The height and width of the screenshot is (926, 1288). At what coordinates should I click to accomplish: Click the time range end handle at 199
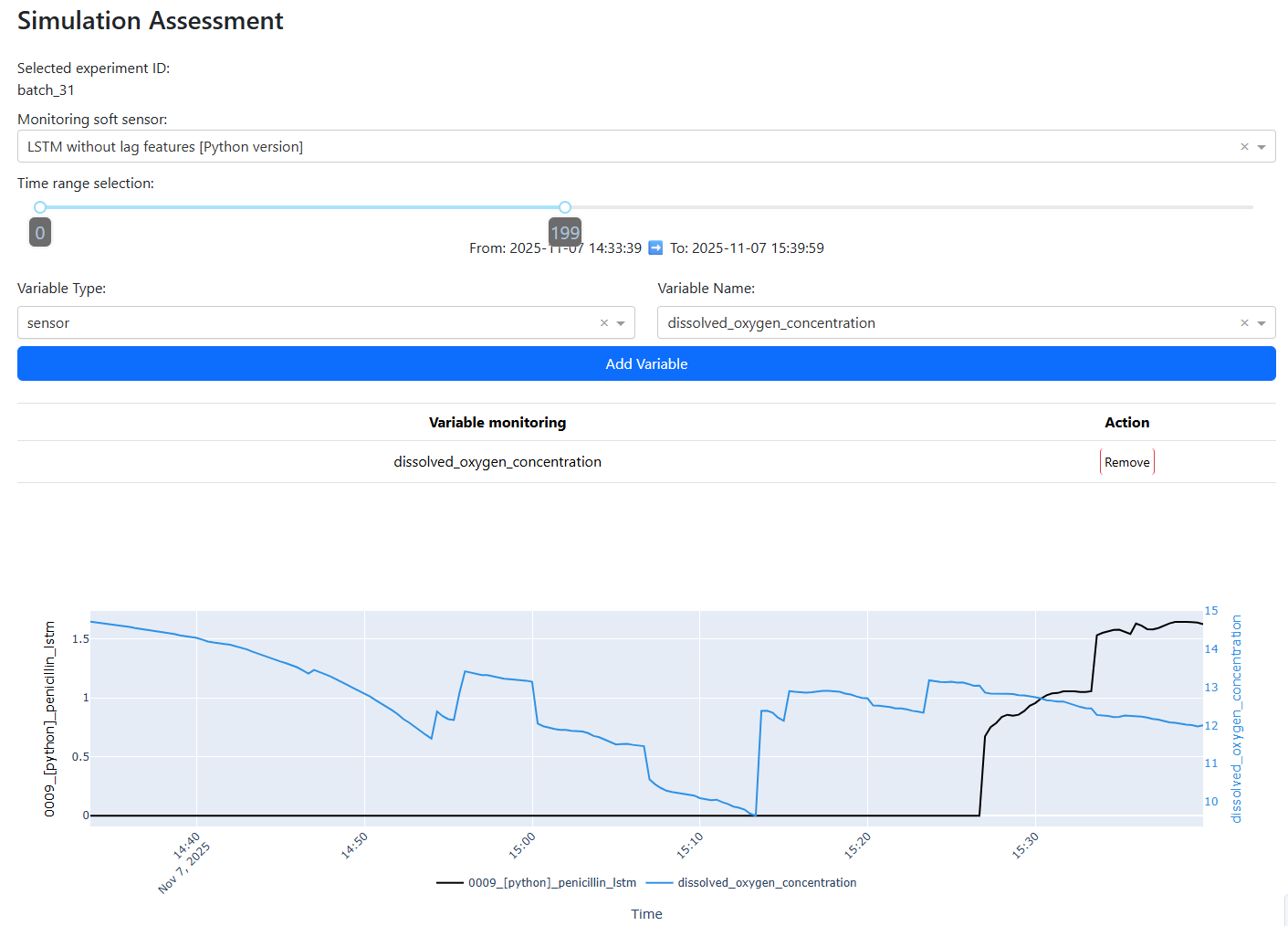(x=565, y=207)
